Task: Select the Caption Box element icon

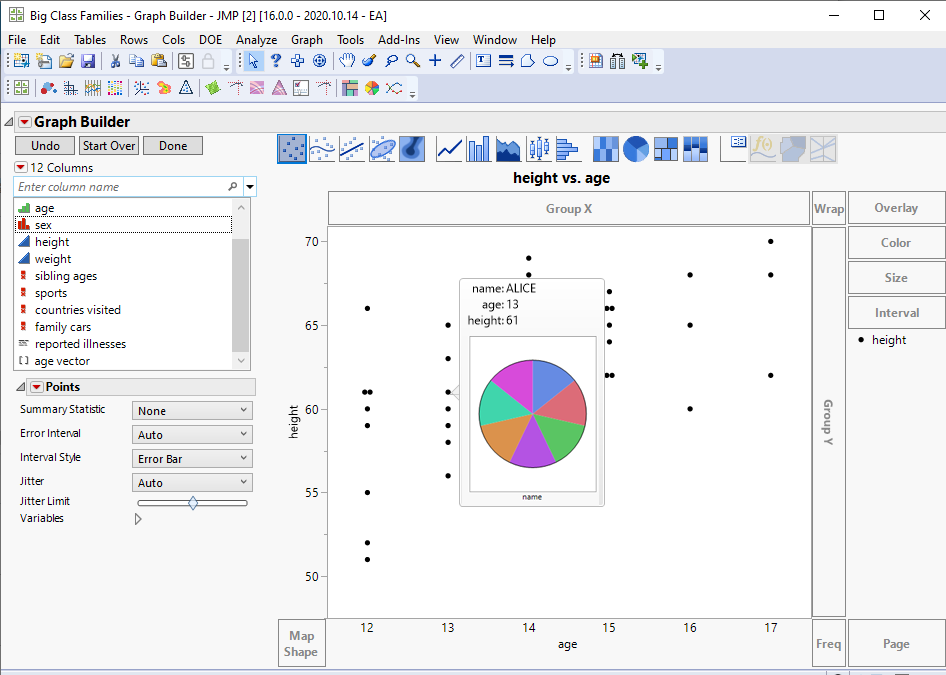Action: tap(734, 149)
